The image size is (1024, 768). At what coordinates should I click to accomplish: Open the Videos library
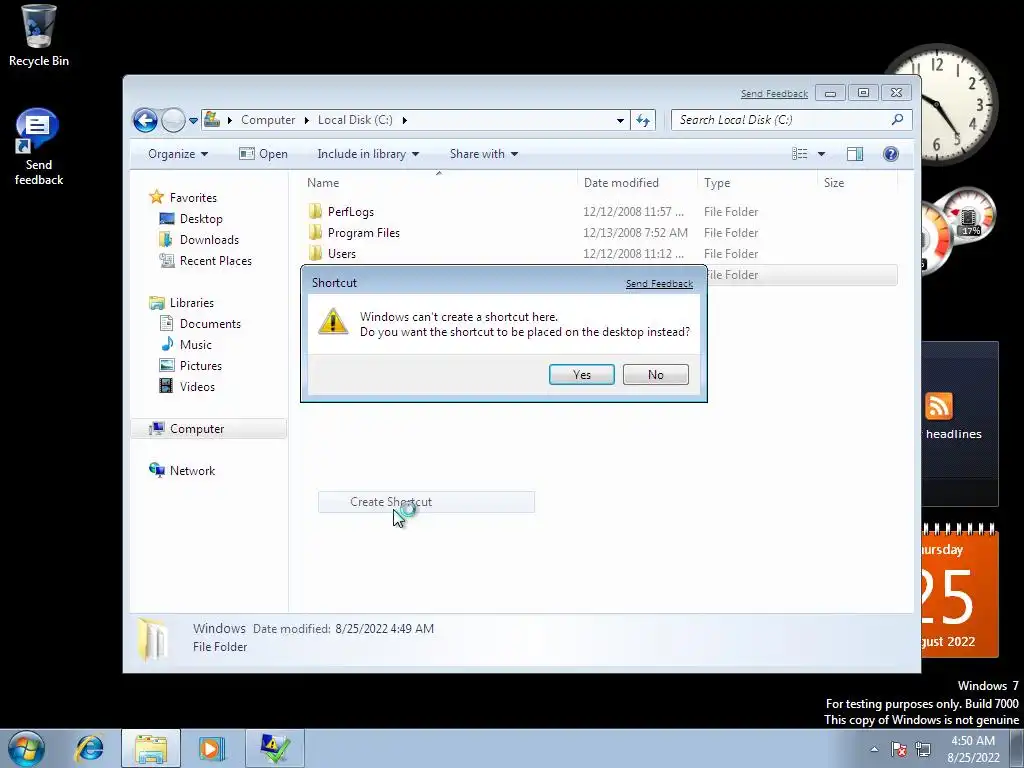point(197,387)
